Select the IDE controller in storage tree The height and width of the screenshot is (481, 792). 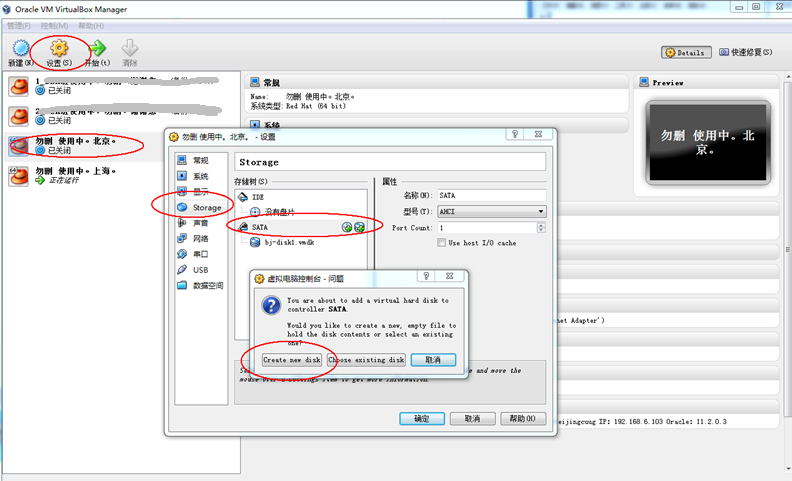(x=301, y=197)
